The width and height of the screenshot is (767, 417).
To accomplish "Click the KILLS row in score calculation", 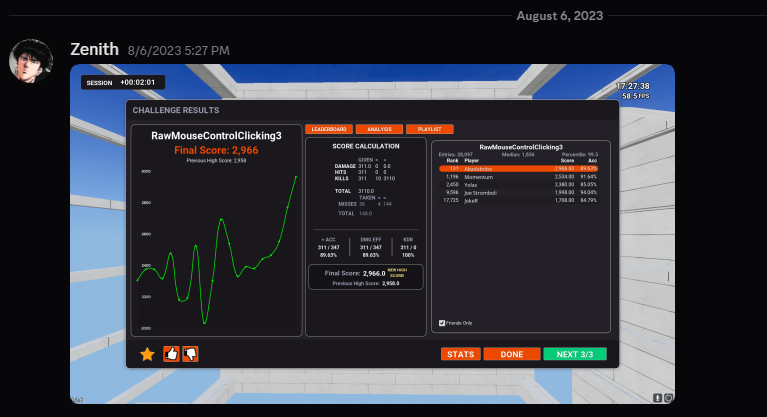I will (364, 179).
